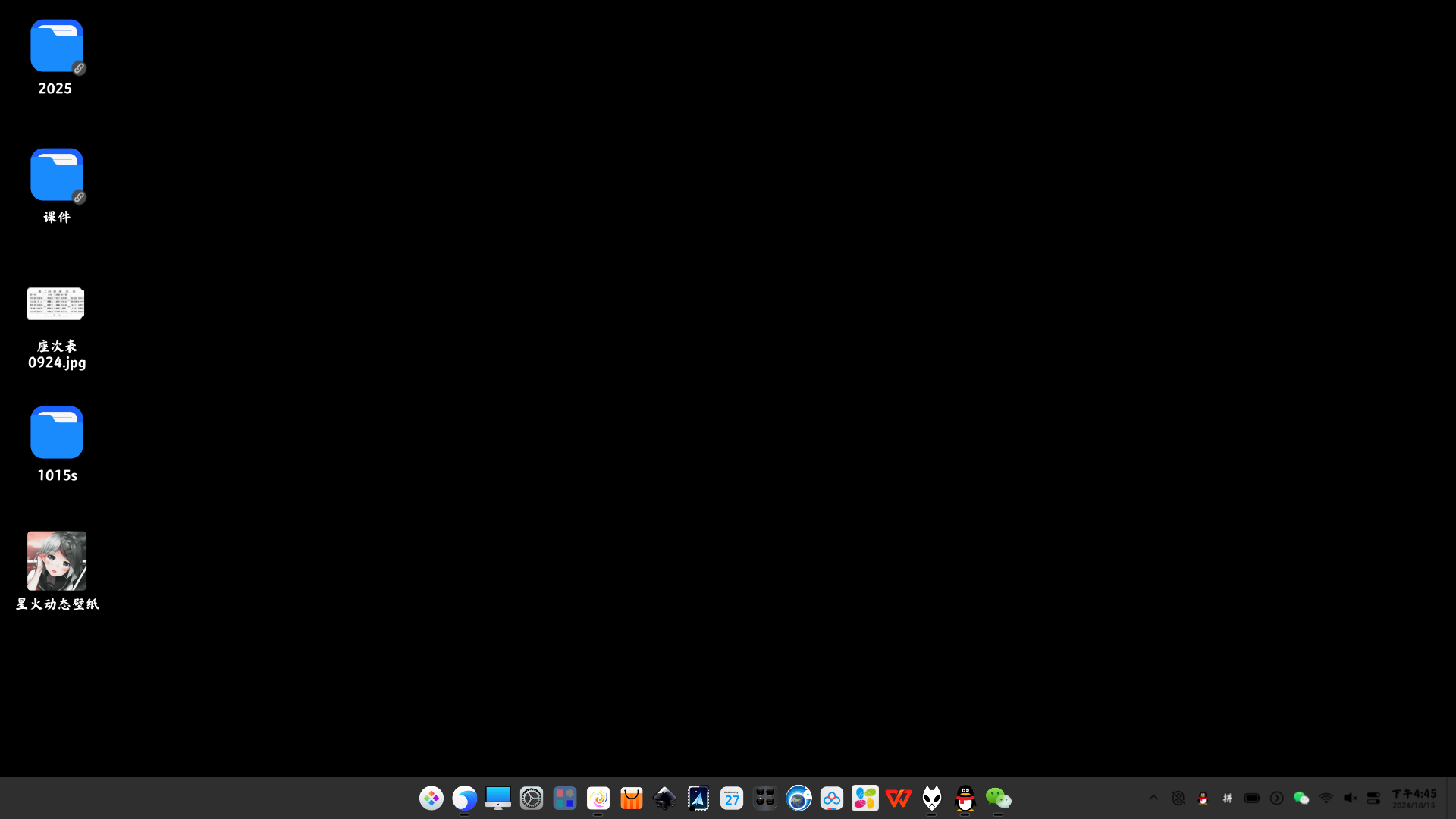Launch the colorful swirl app in the dock
Viewport: 1456px width, 819px height.
pyautogui.click(x=598, y=798)
